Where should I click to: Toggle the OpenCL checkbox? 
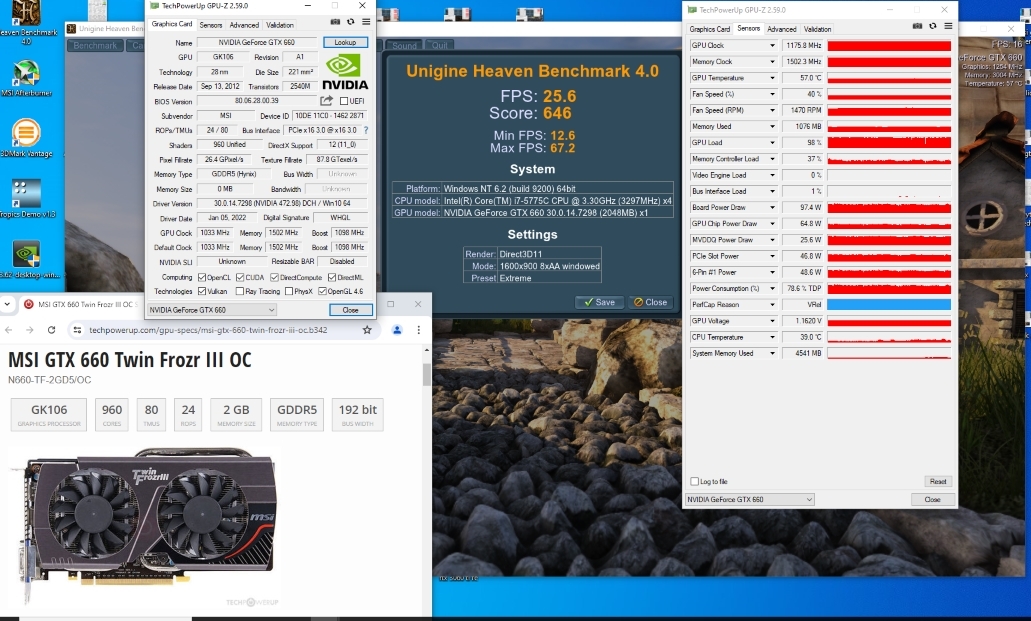[202, 278]
